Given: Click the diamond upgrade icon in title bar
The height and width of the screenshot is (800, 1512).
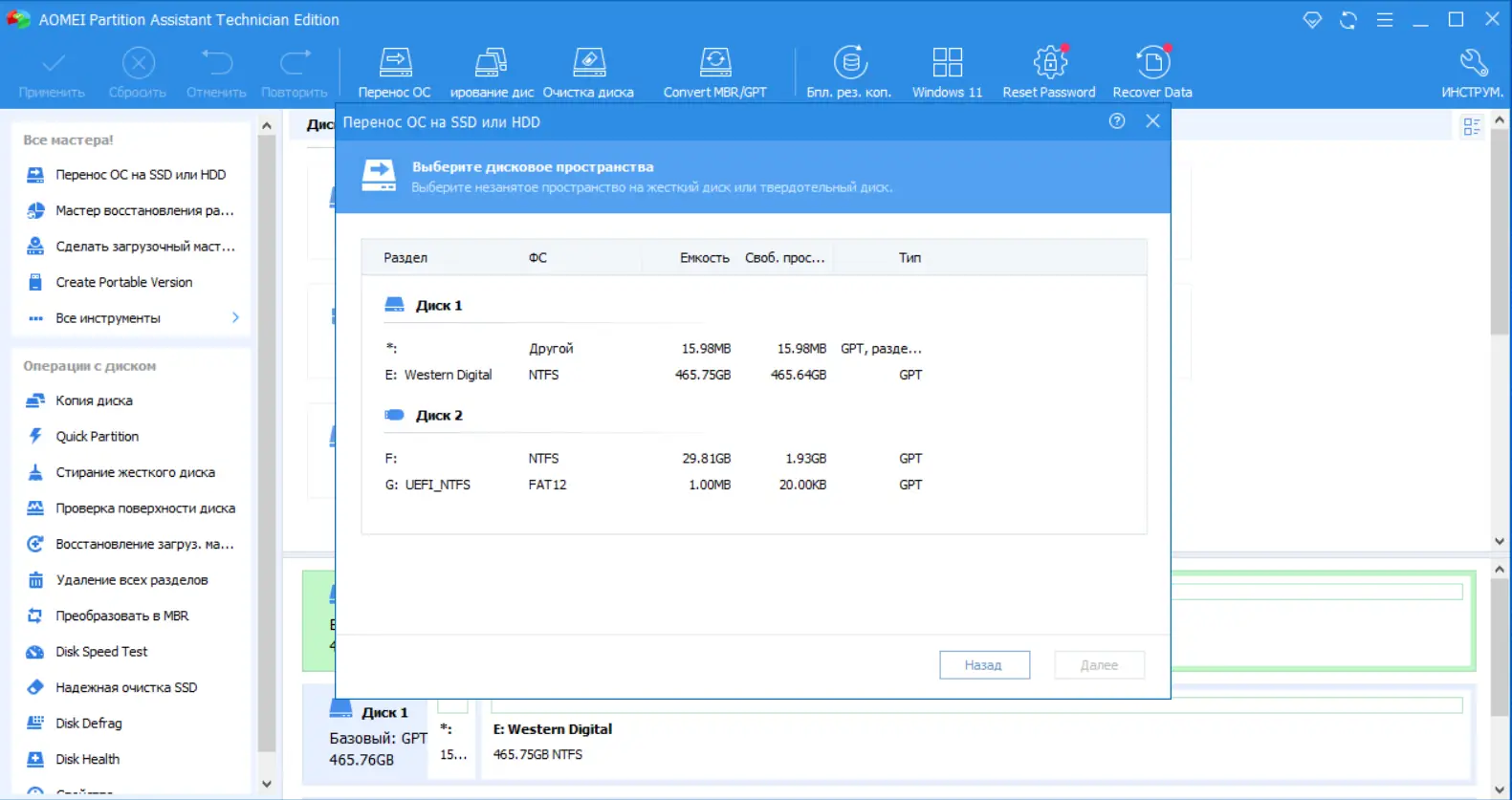Looking at the screenshot, I should [x=1312, y=20].
